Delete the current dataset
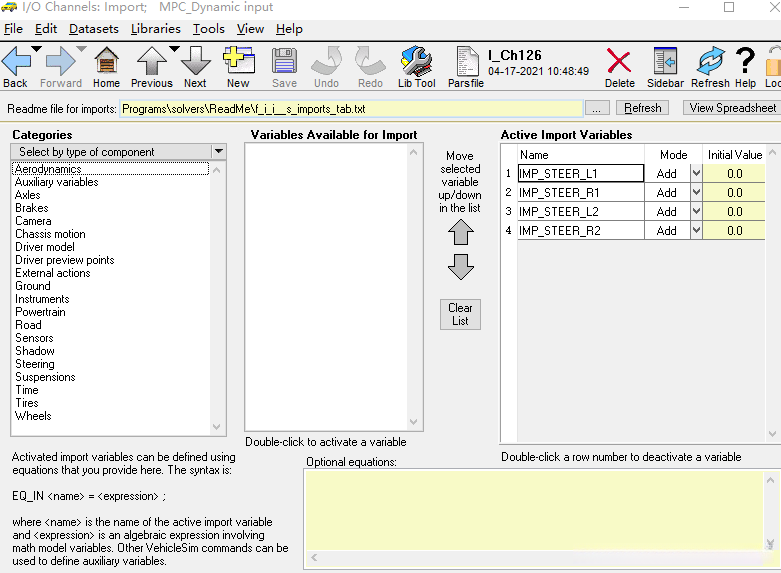Screen dimensions: 781x573 click(619, 64)
